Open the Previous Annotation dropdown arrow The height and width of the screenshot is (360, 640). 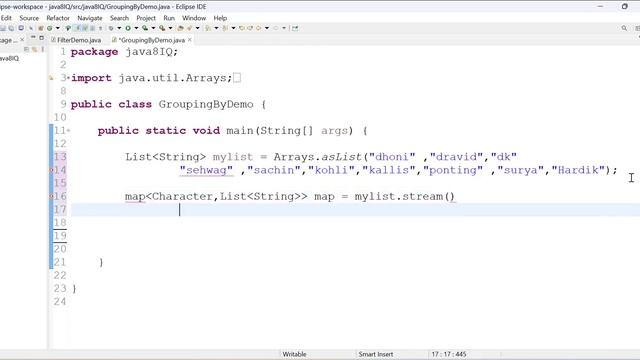pyautogui.click(x=233, y=28)
